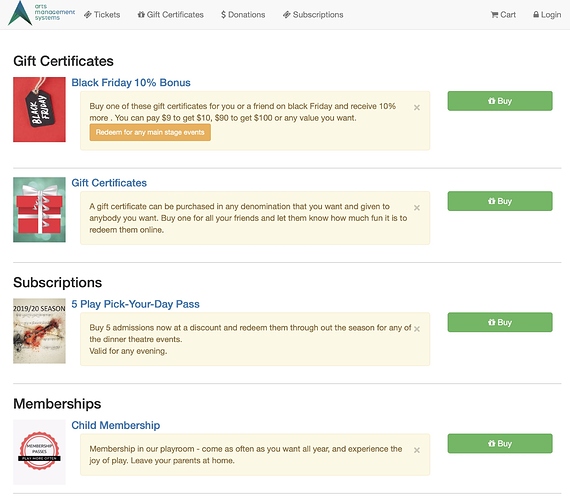
Task: Buy the standard Gift Certificate
Action: point(500,201)
